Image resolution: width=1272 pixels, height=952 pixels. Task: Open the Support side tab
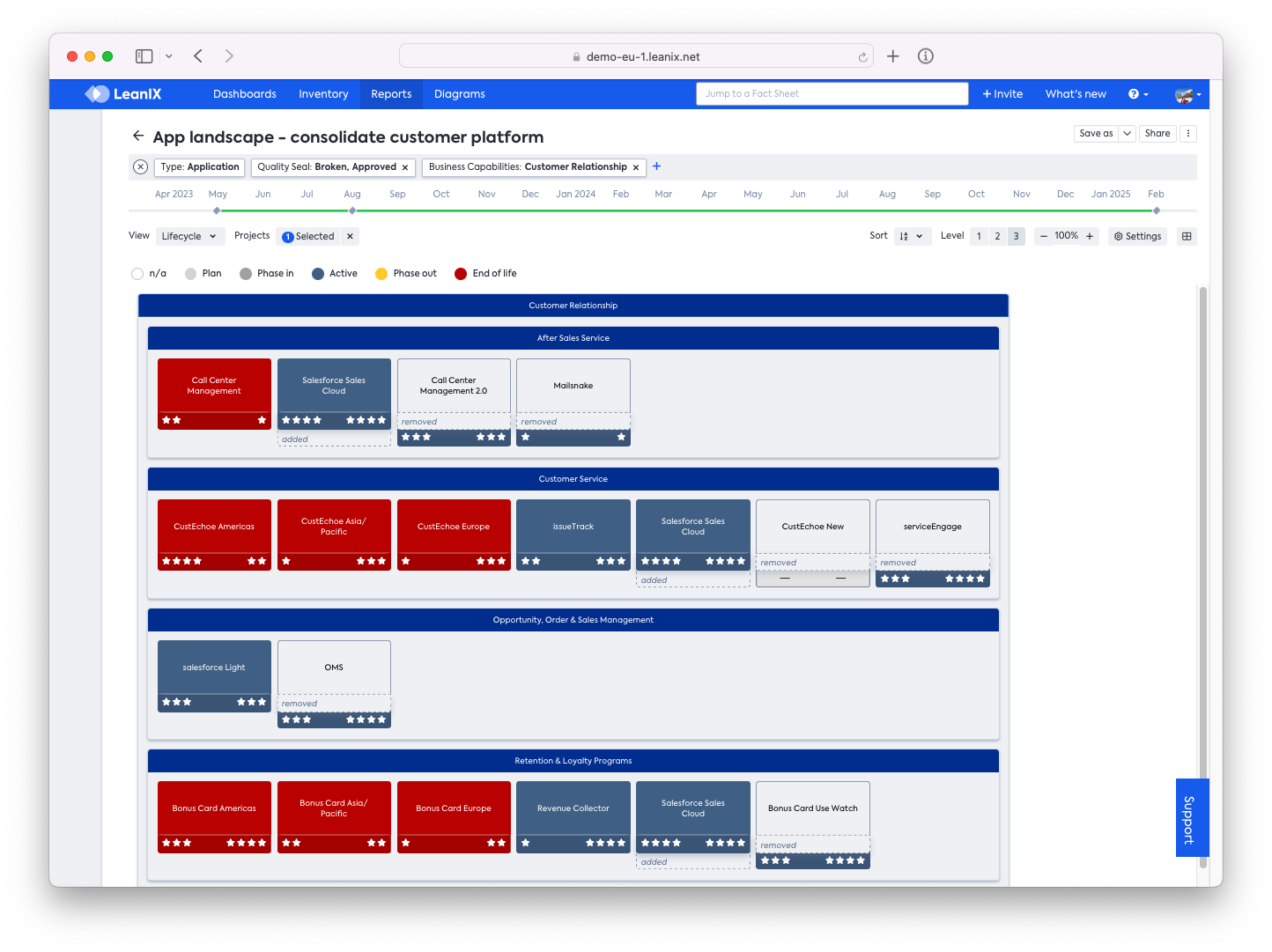1192,817
